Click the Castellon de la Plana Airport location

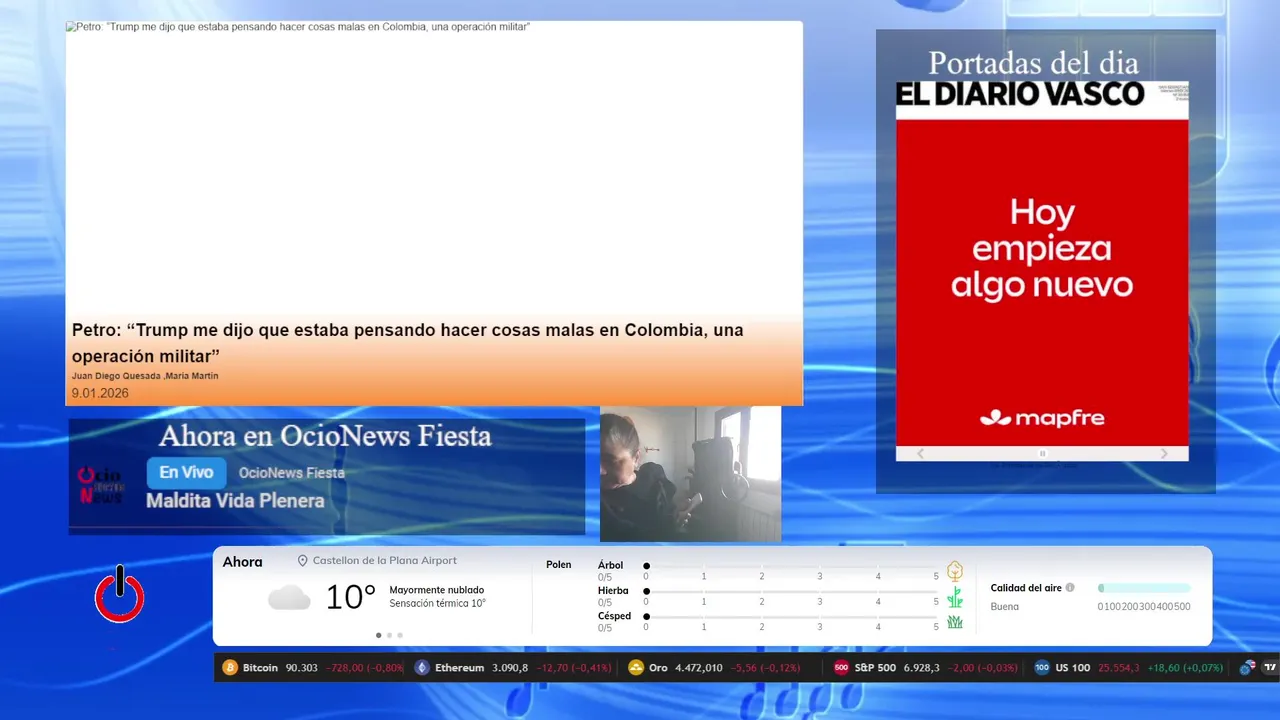coord(385,561)
